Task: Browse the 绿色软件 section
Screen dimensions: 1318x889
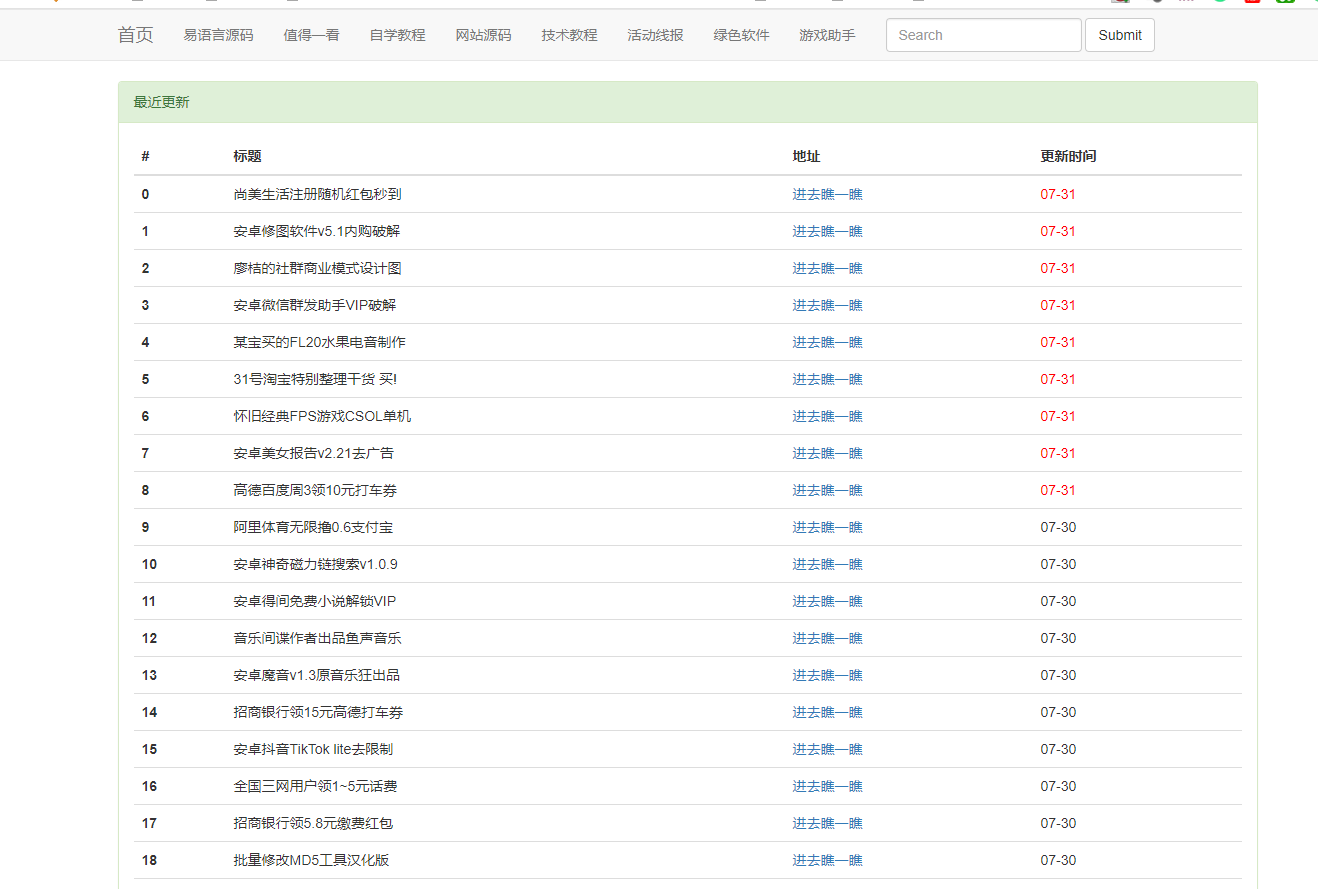Action: pos(741,34)
